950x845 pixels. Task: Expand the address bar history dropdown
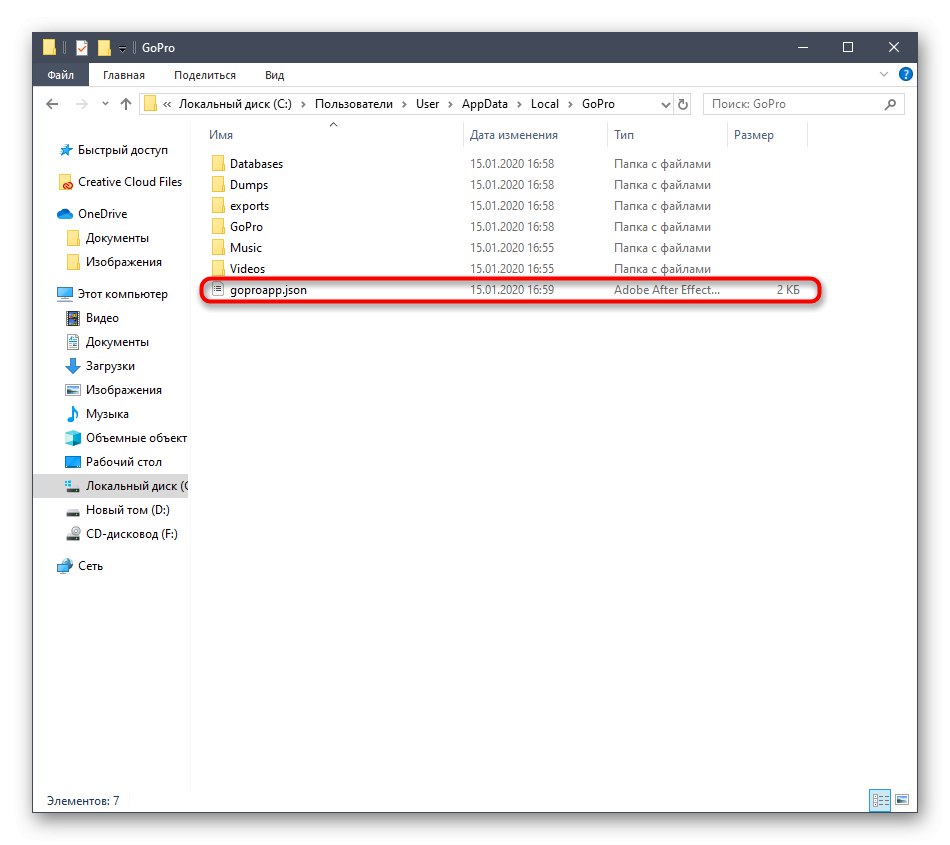(665, 104)
